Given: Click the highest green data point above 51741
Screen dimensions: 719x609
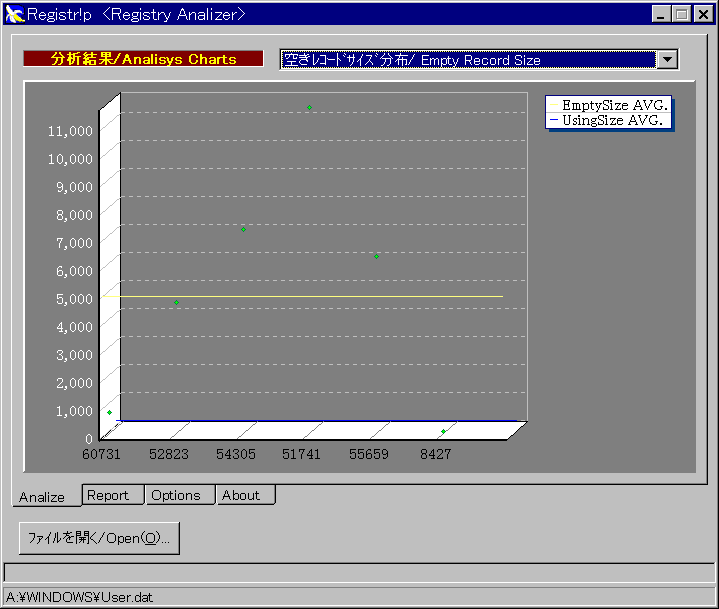Looking at the screenshot, I should [x=309, y=107].
